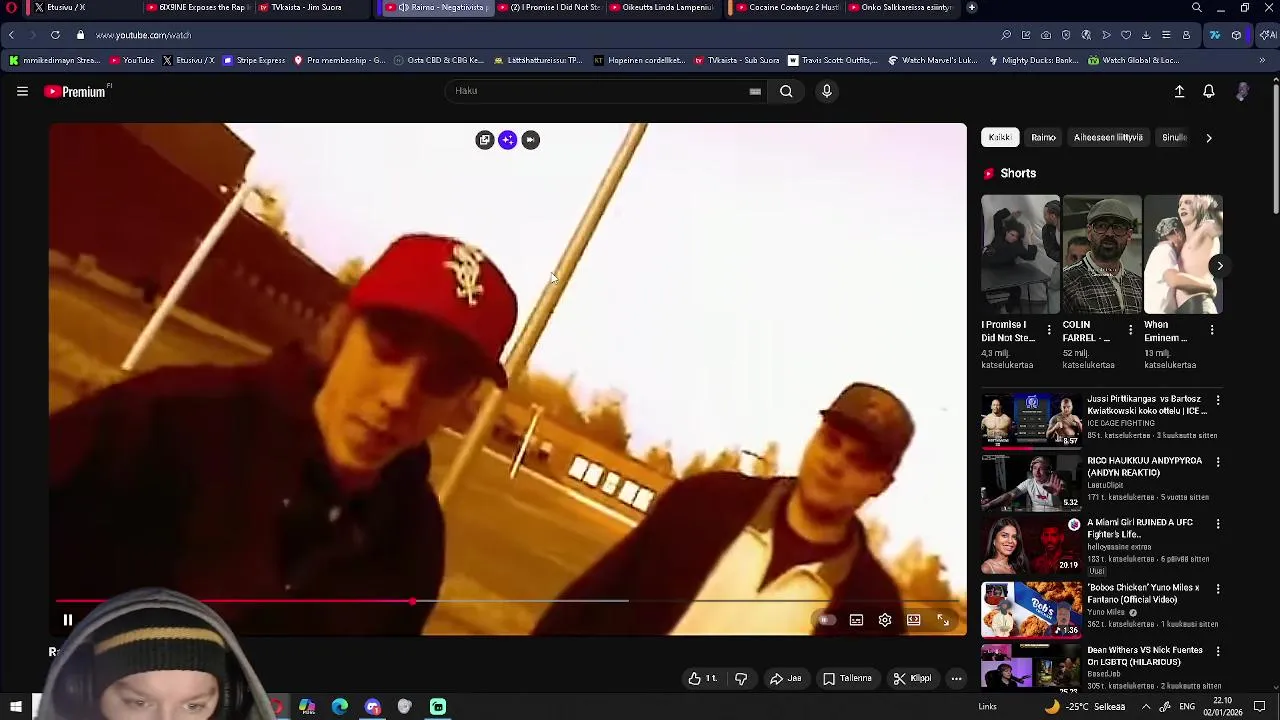The width and height of the screenshot is (1280, 720).
Task: Toggle autoplay switch in player
Action: (x=825, y=620)
